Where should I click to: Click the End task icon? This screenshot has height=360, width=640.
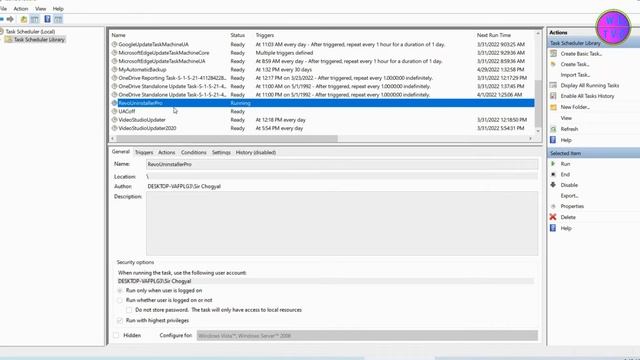[553, 174]
